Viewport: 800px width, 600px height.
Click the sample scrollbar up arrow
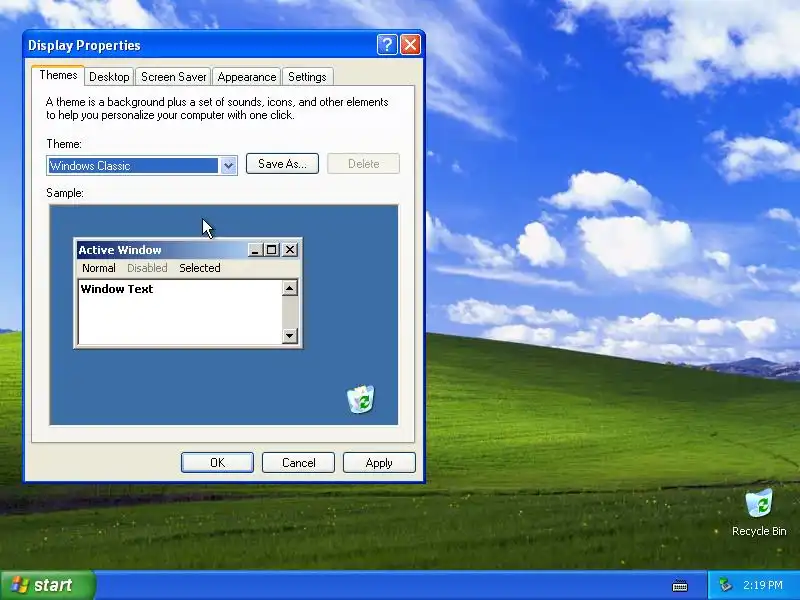(x=290, y=288)
